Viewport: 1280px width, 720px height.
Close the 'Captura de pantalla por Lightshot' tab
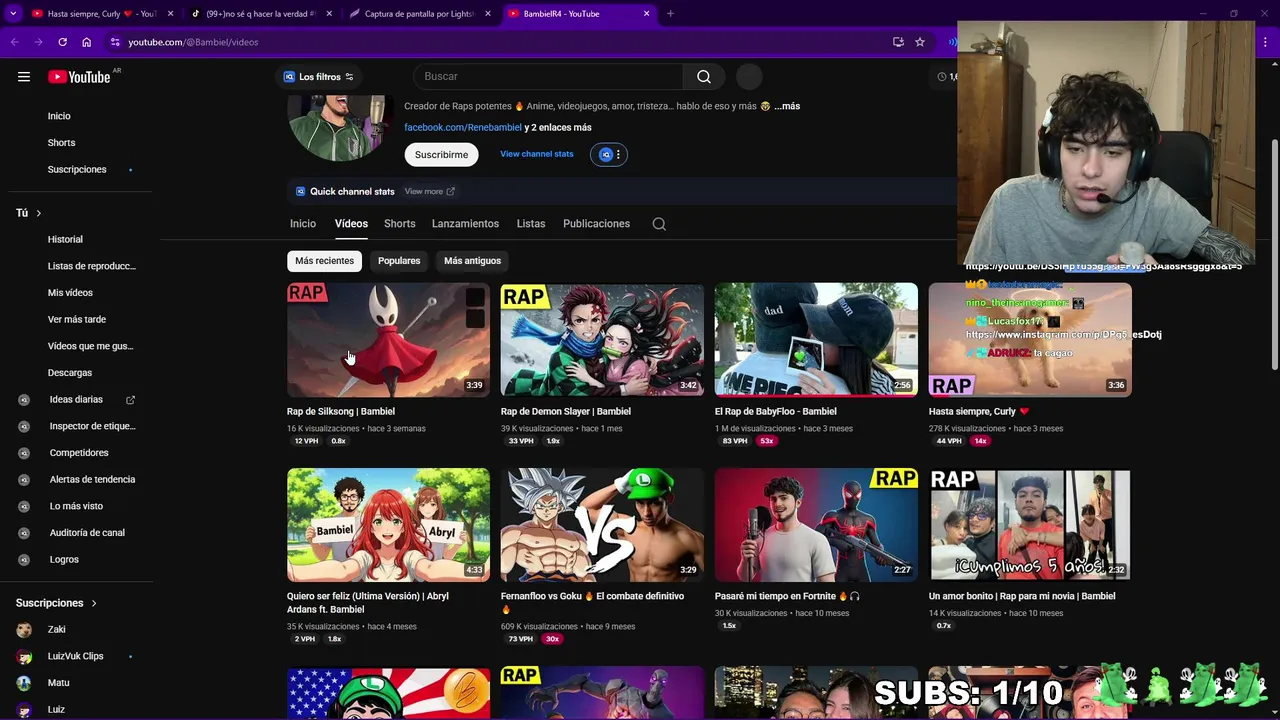pyautogui.click(x=488, y=14)
